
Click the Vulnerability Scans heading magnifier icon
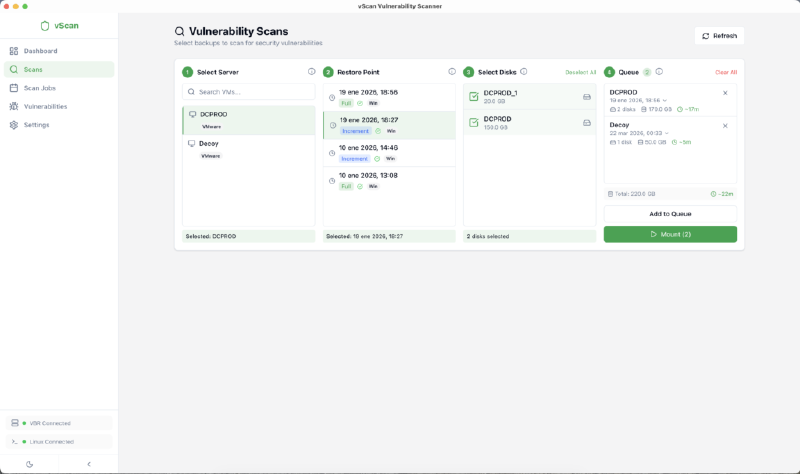click(x=180, y=32)
